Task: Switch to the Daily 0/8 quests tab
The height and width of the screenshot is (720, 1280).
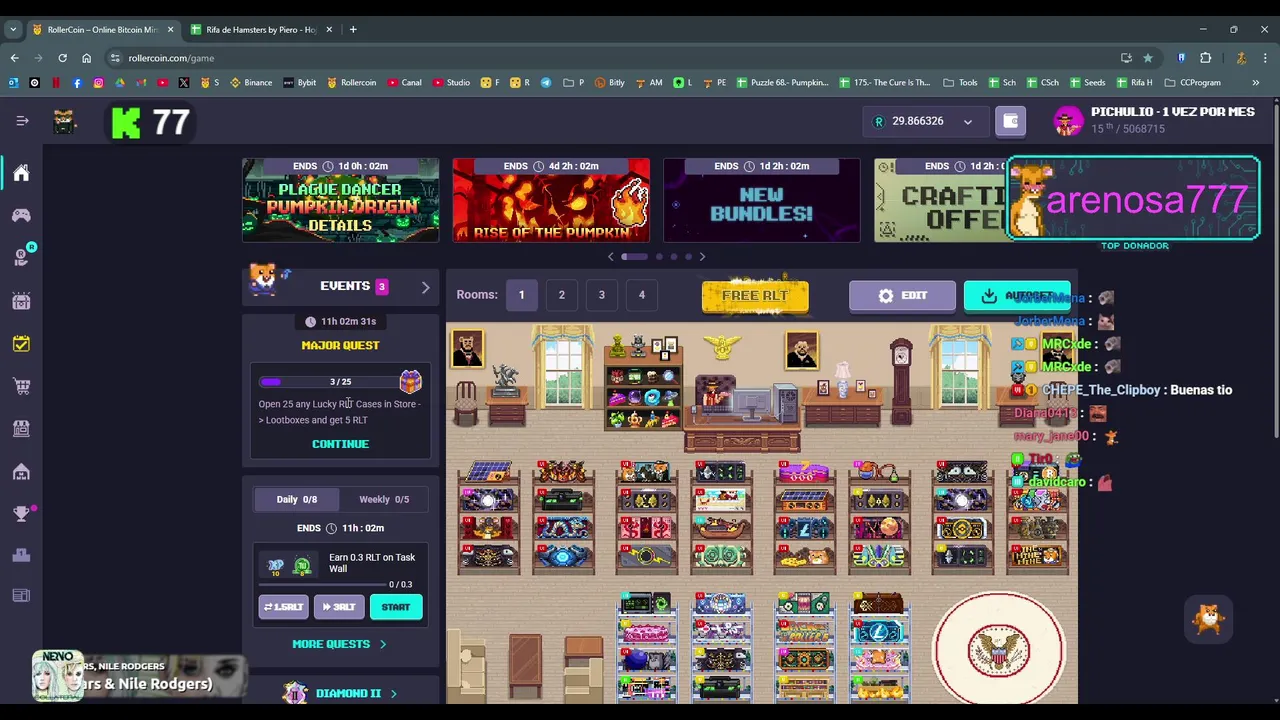Action: (296, 499)
